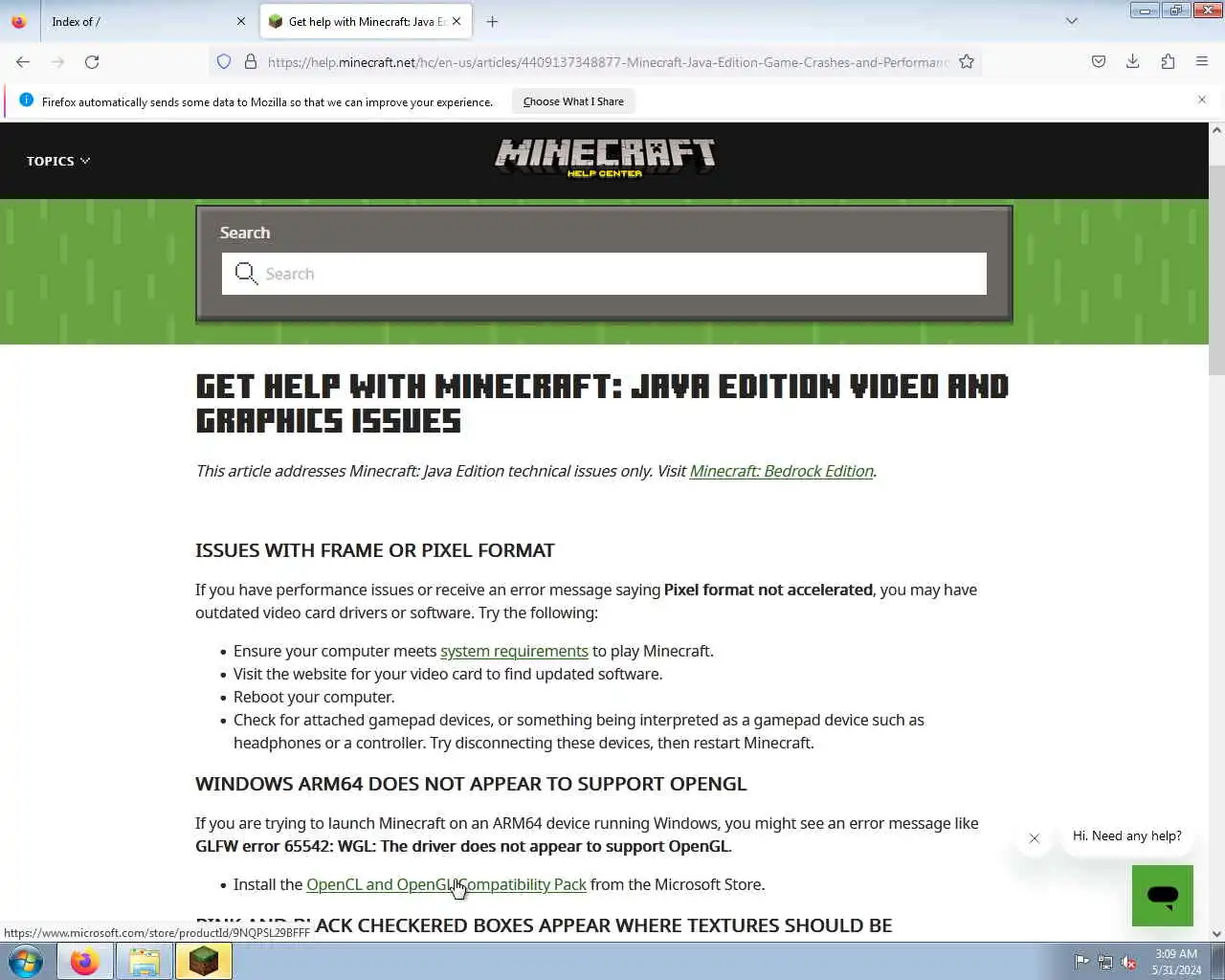Click the Firefox icon on first tab

point(19,21)
